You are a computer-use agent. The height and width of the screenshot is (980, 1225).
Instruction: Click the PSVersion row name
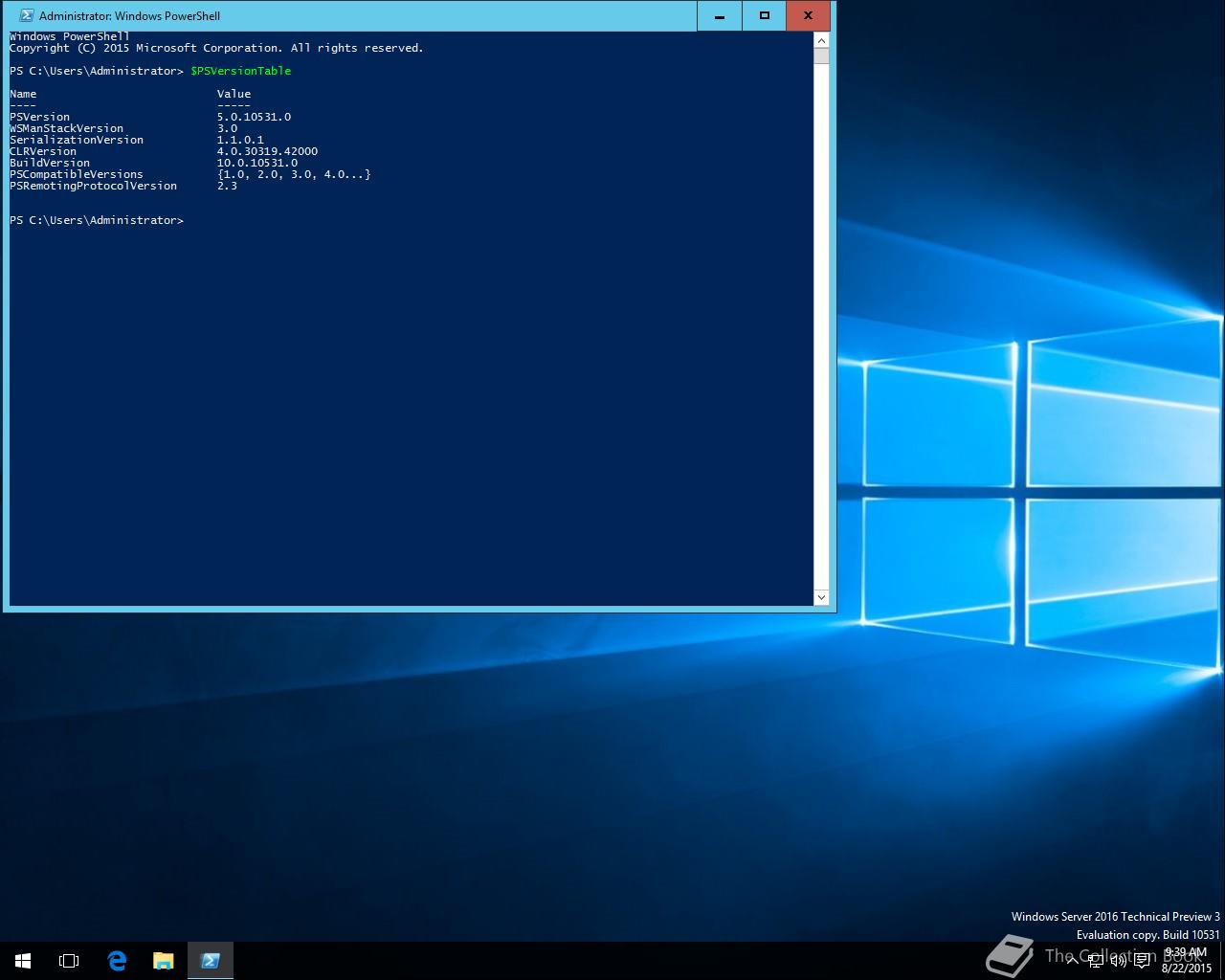(39, 117)
